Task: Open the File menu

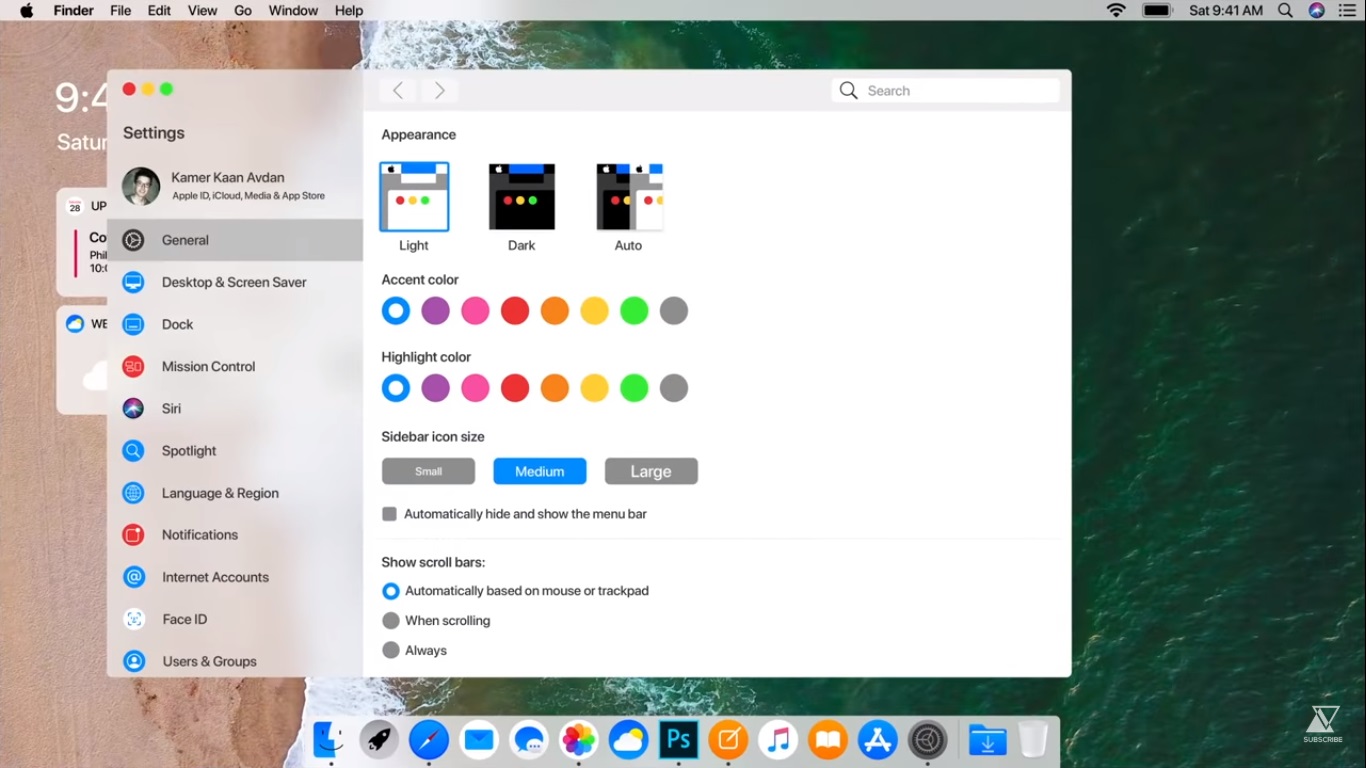Action: [121, 10]
